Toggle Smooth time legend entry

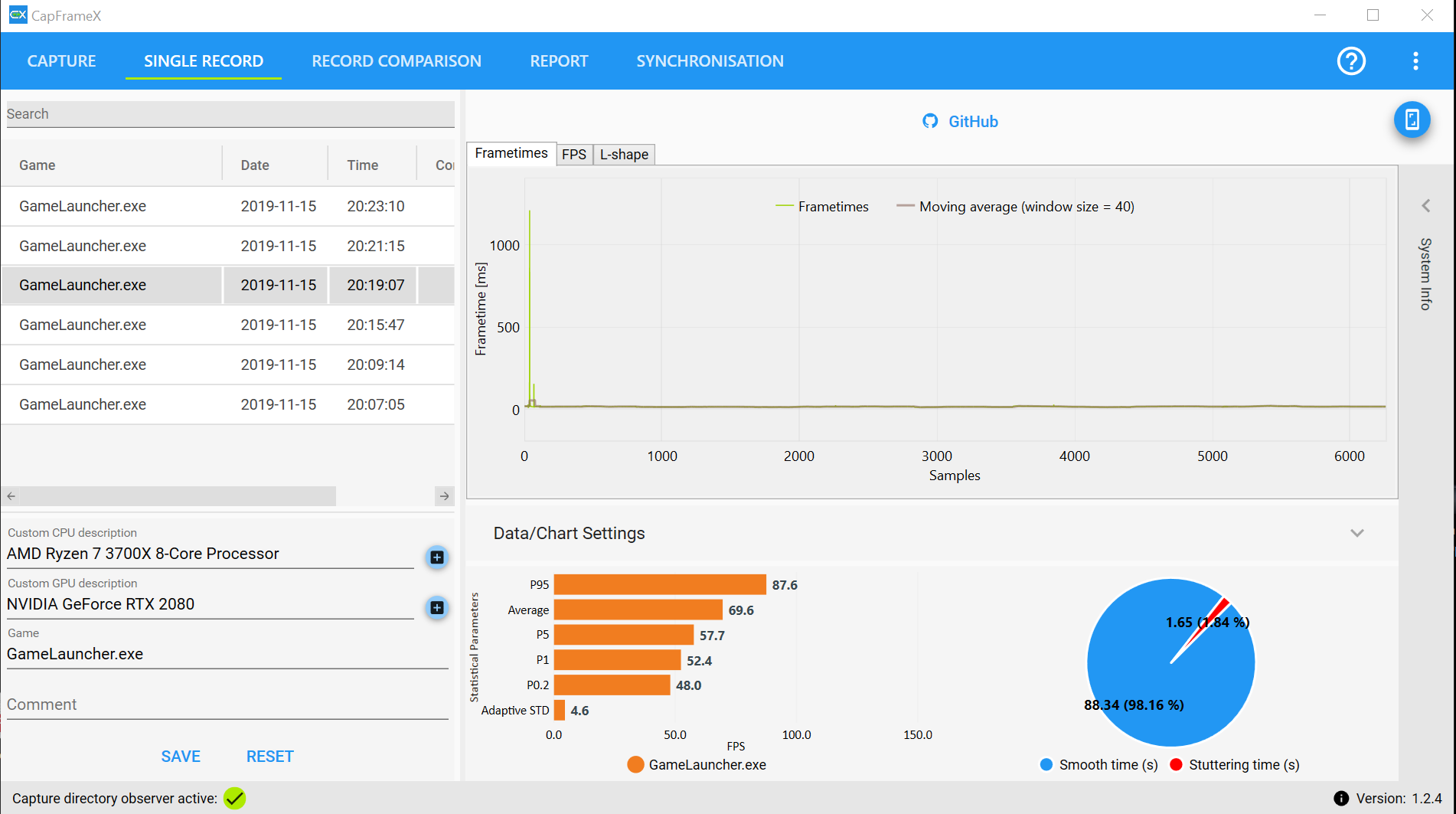point(1099,765)
